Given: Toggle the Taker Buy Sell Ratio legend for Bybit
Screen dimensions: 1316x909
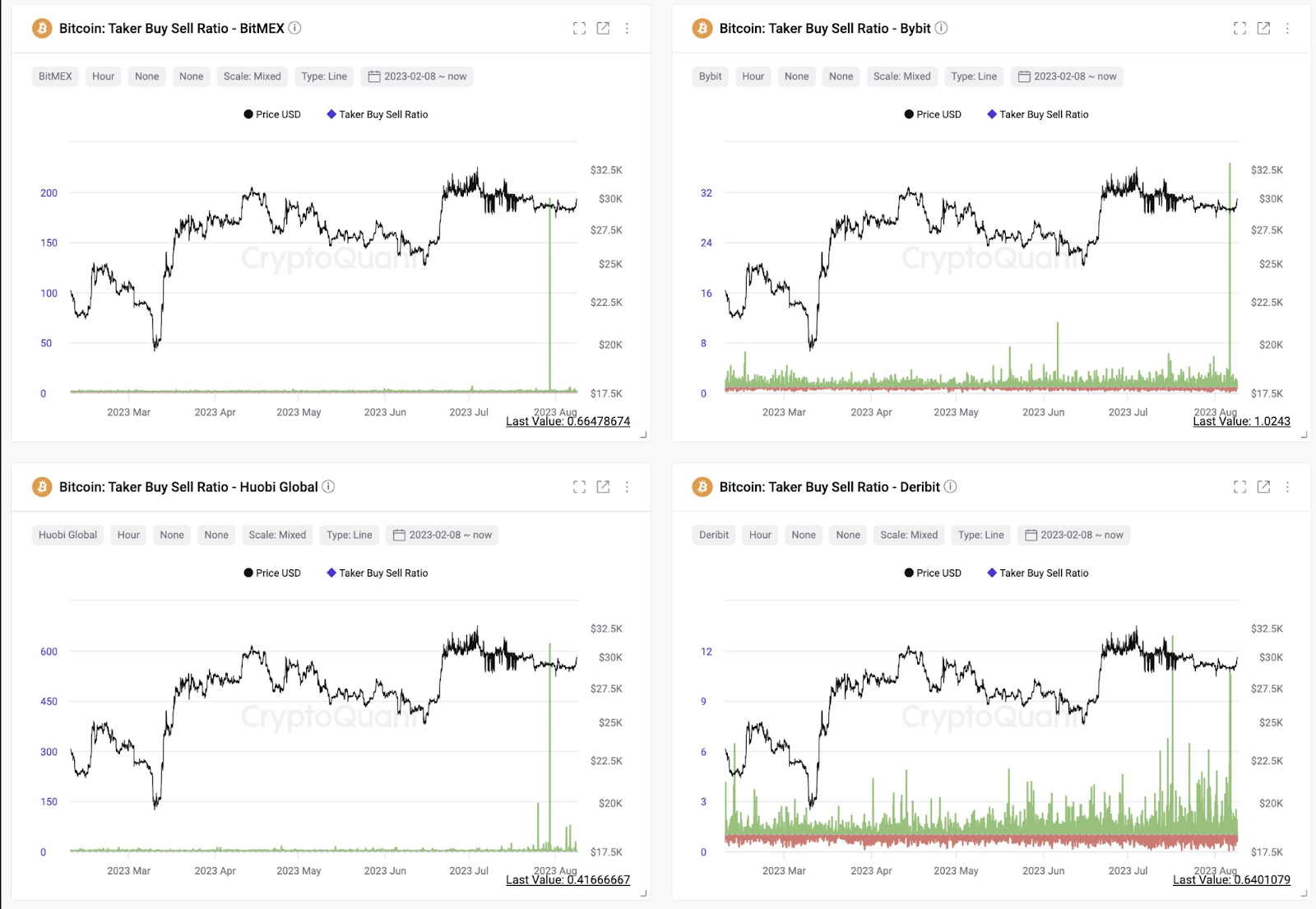Looking at the screenshot, I should pyautogui.click(x=1038, y=114).
